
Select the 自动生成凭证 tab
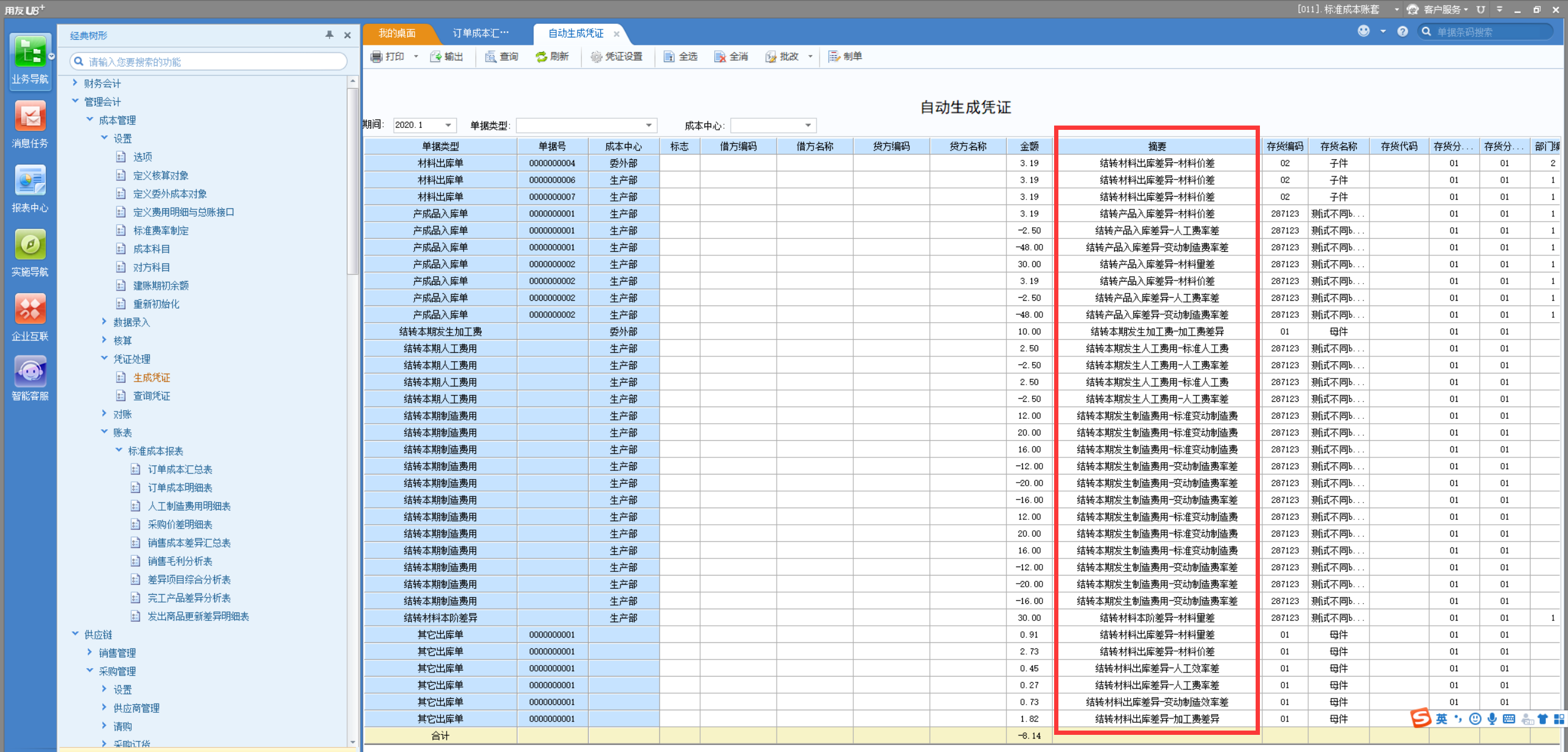click(x=576, y=34)
